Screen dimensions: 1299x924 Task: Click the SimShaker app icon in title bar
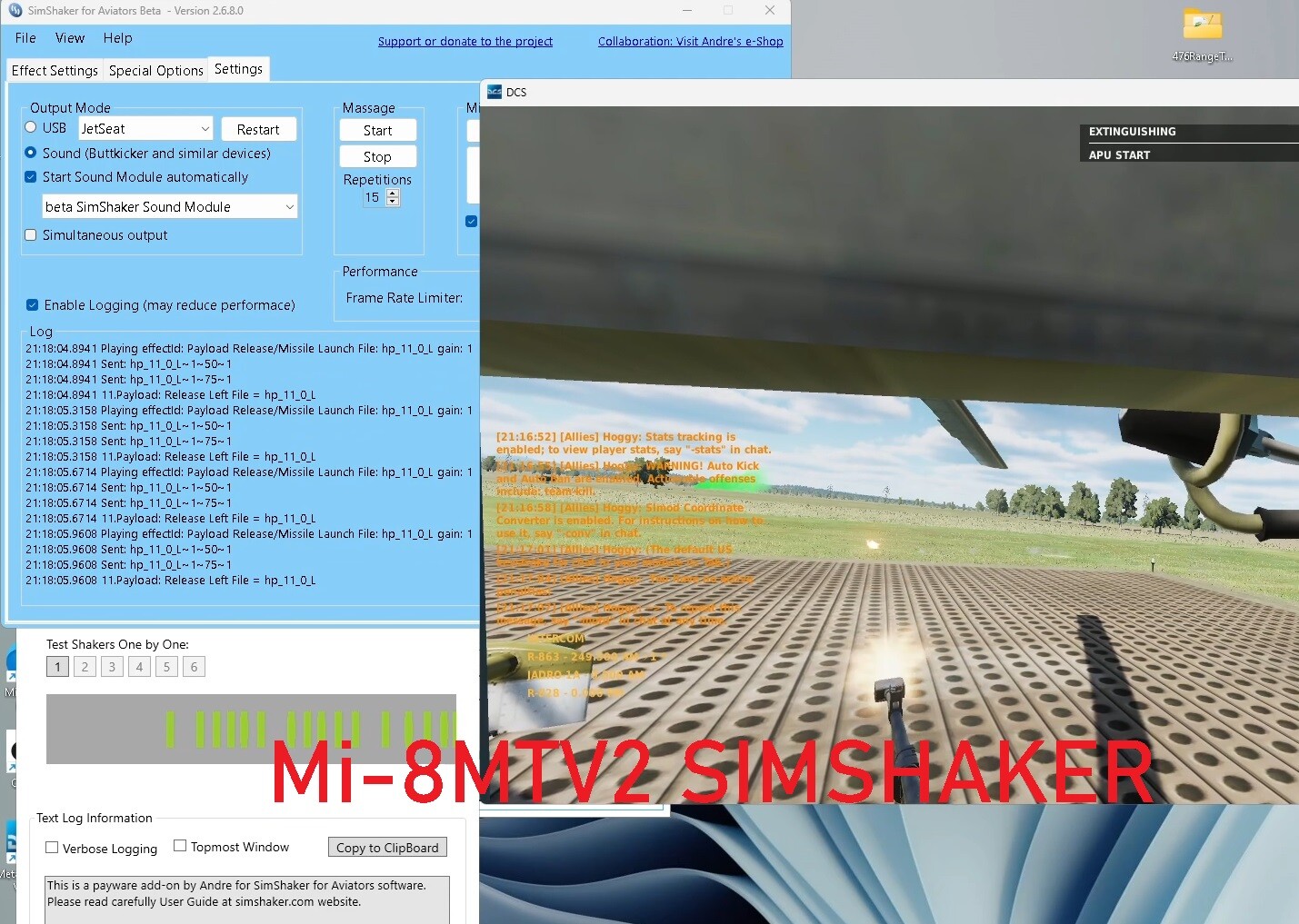click(15, 11)
